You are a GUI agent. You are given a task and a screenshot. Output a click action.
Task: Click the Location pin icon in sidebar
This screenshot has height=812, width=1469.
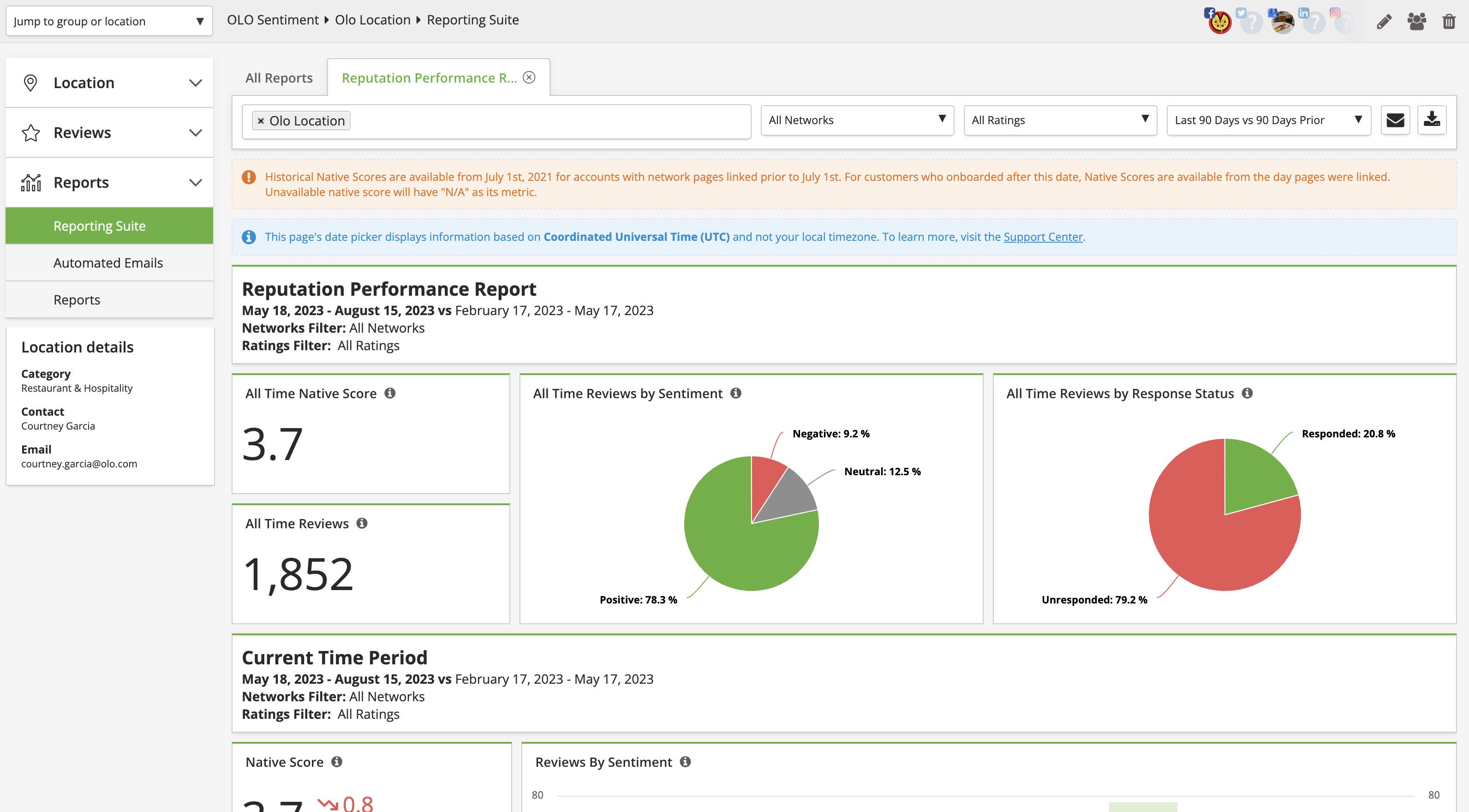(x=30, y=83)
